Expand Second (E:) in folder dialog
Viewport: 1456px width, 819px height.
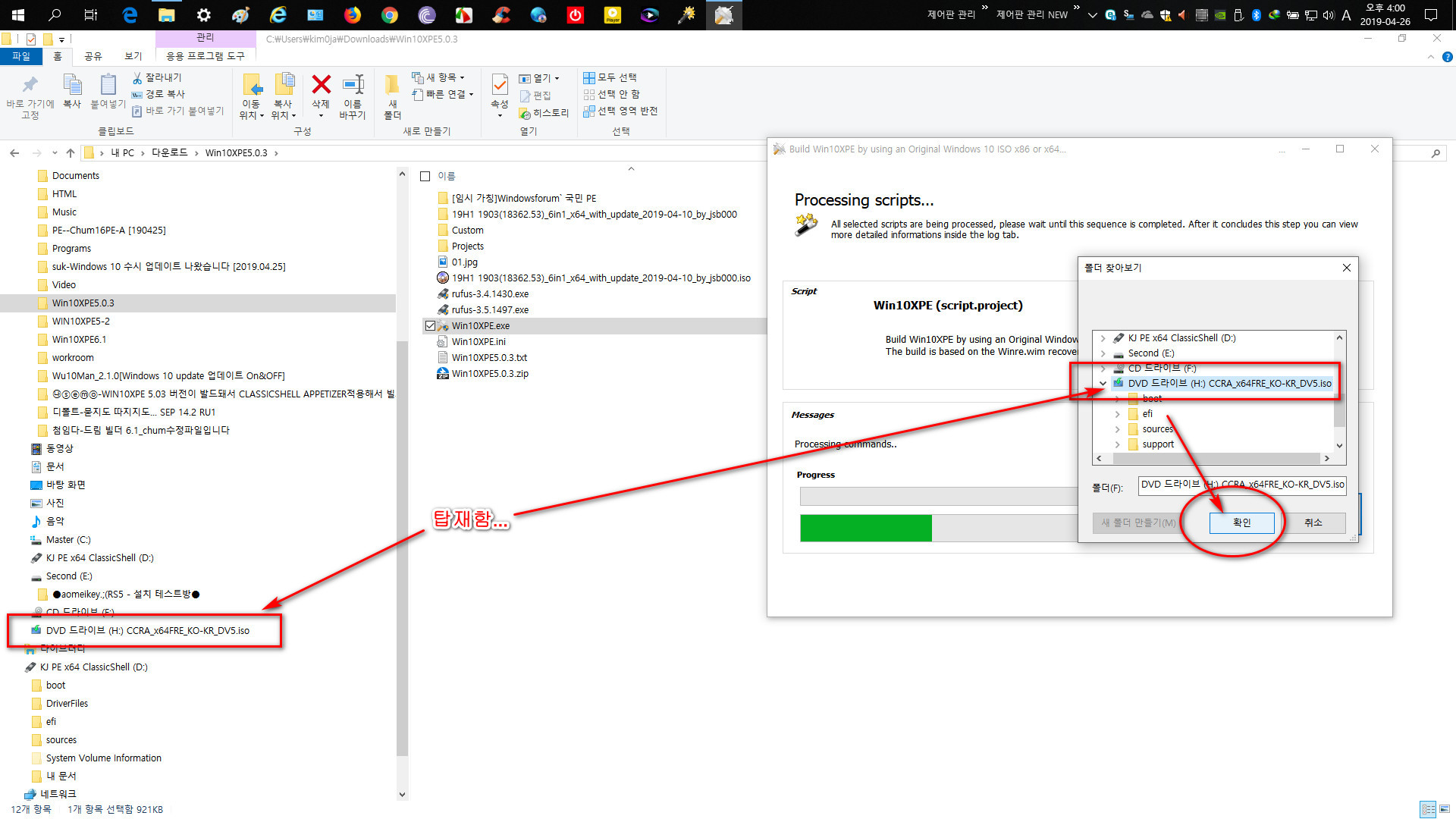(1103, 353)
